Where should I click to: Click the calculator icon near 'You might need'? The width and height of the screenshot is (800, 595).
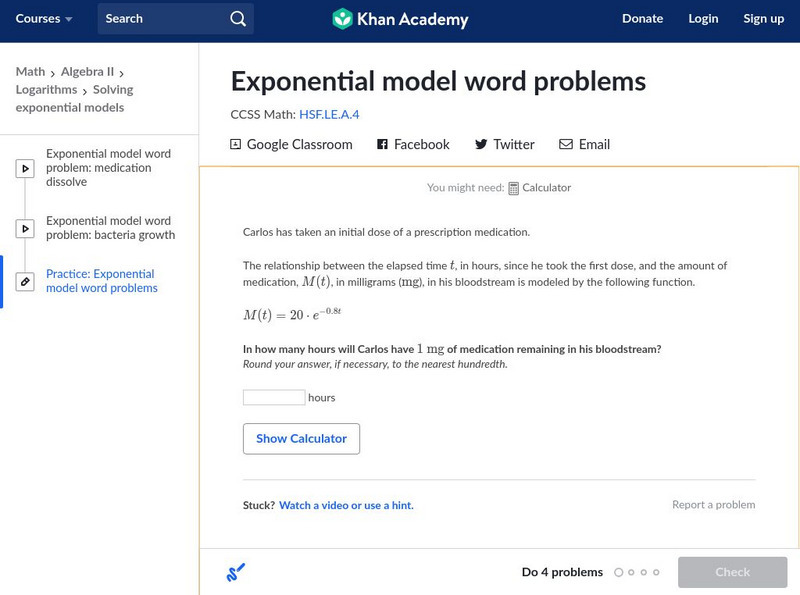click(514, 188)
